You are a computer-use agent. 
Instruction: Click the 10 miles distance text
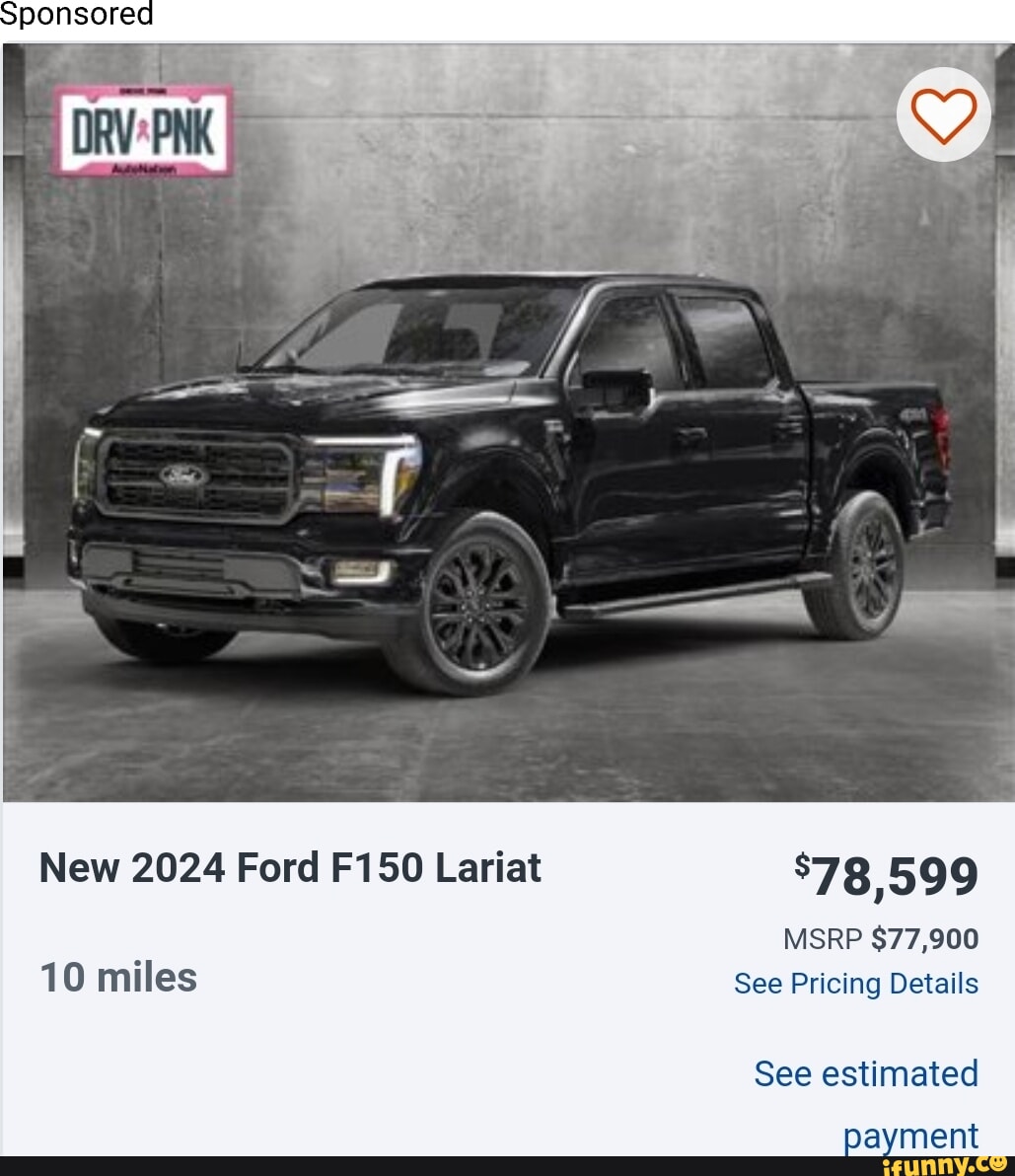point(117,978)
